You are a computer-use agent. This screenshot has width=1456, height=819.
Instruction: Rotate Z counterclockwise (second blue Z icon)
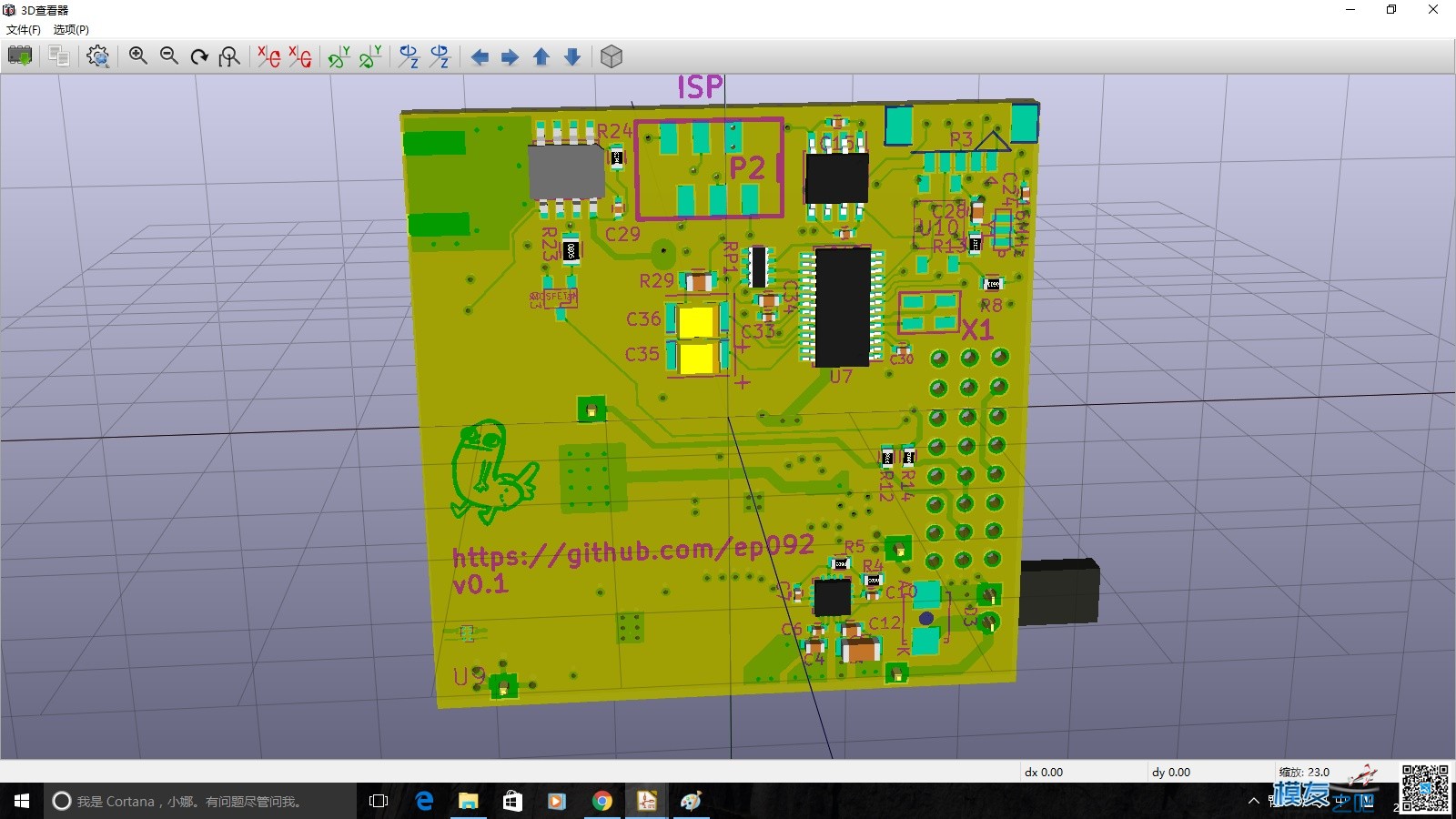440,56
